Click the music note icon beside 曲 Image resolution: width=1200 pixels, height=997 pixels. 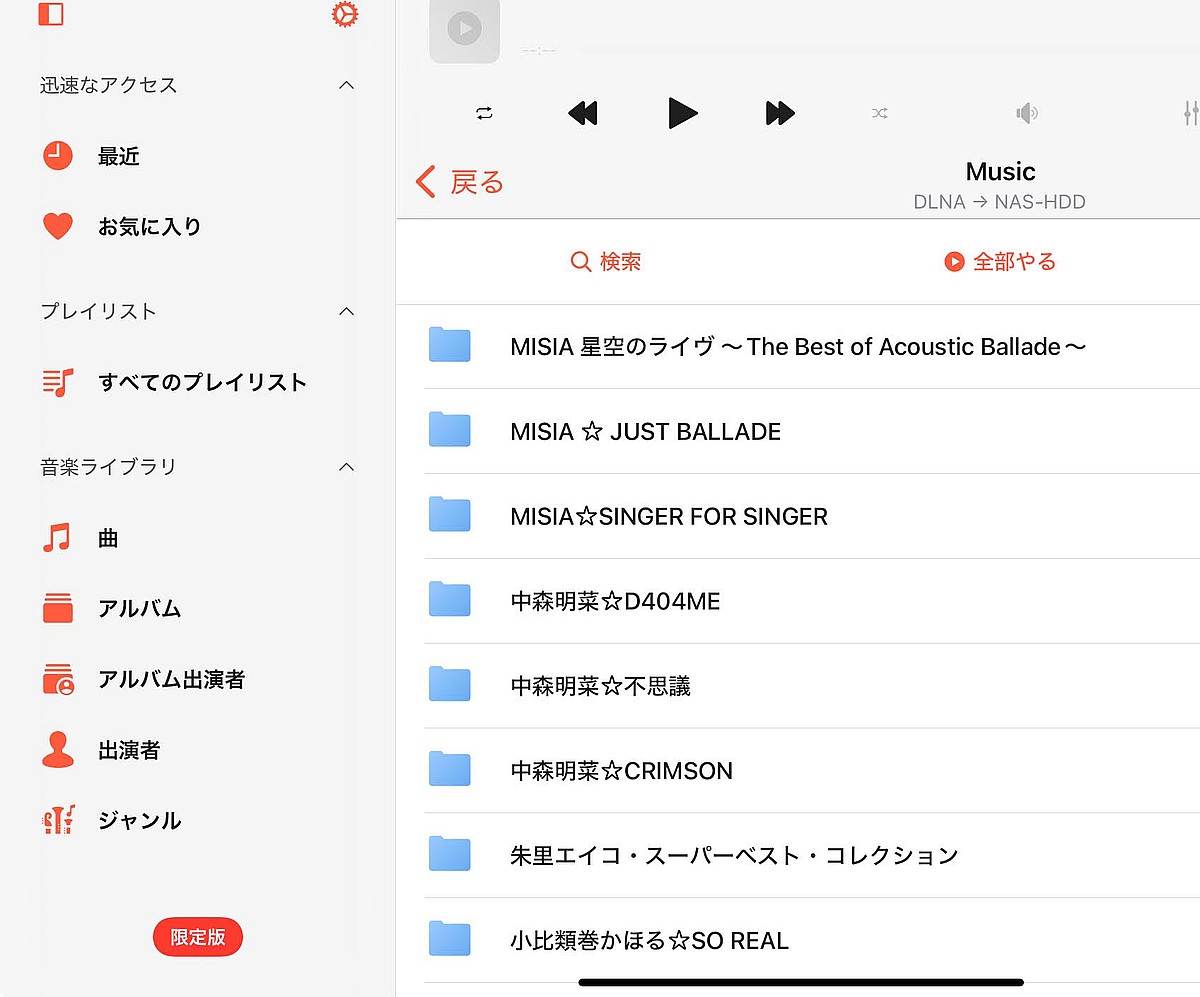(57, 538)
